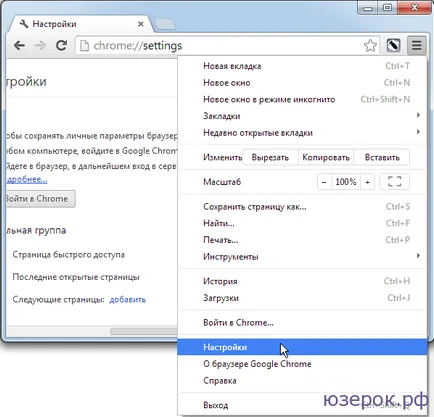Choose Новое окно menu item

[302, 83]
